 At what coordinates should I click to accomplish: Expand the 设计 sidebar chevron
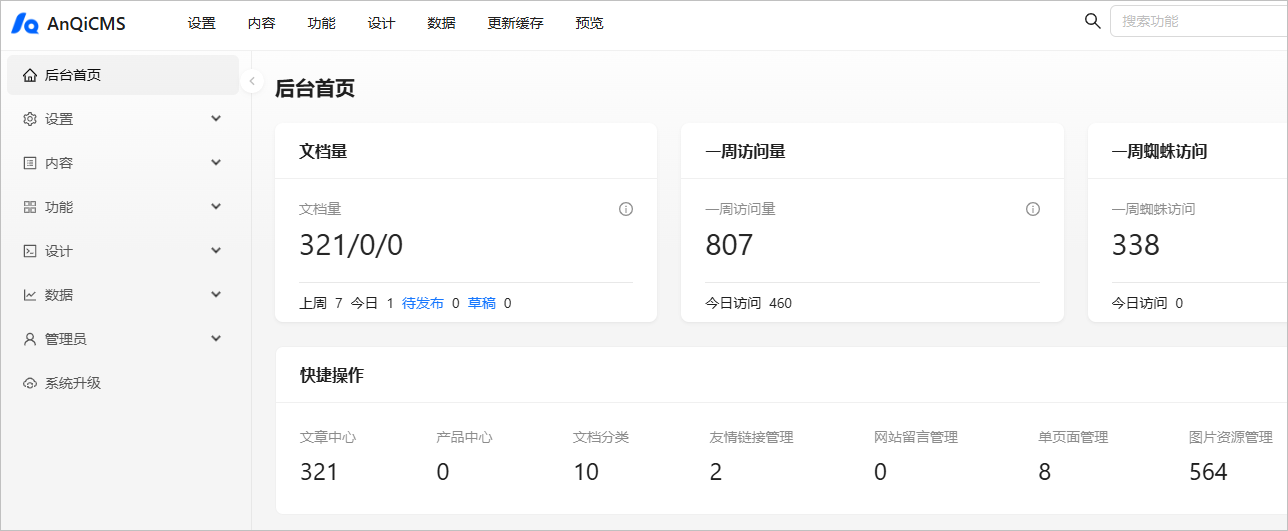click(216, 250)
